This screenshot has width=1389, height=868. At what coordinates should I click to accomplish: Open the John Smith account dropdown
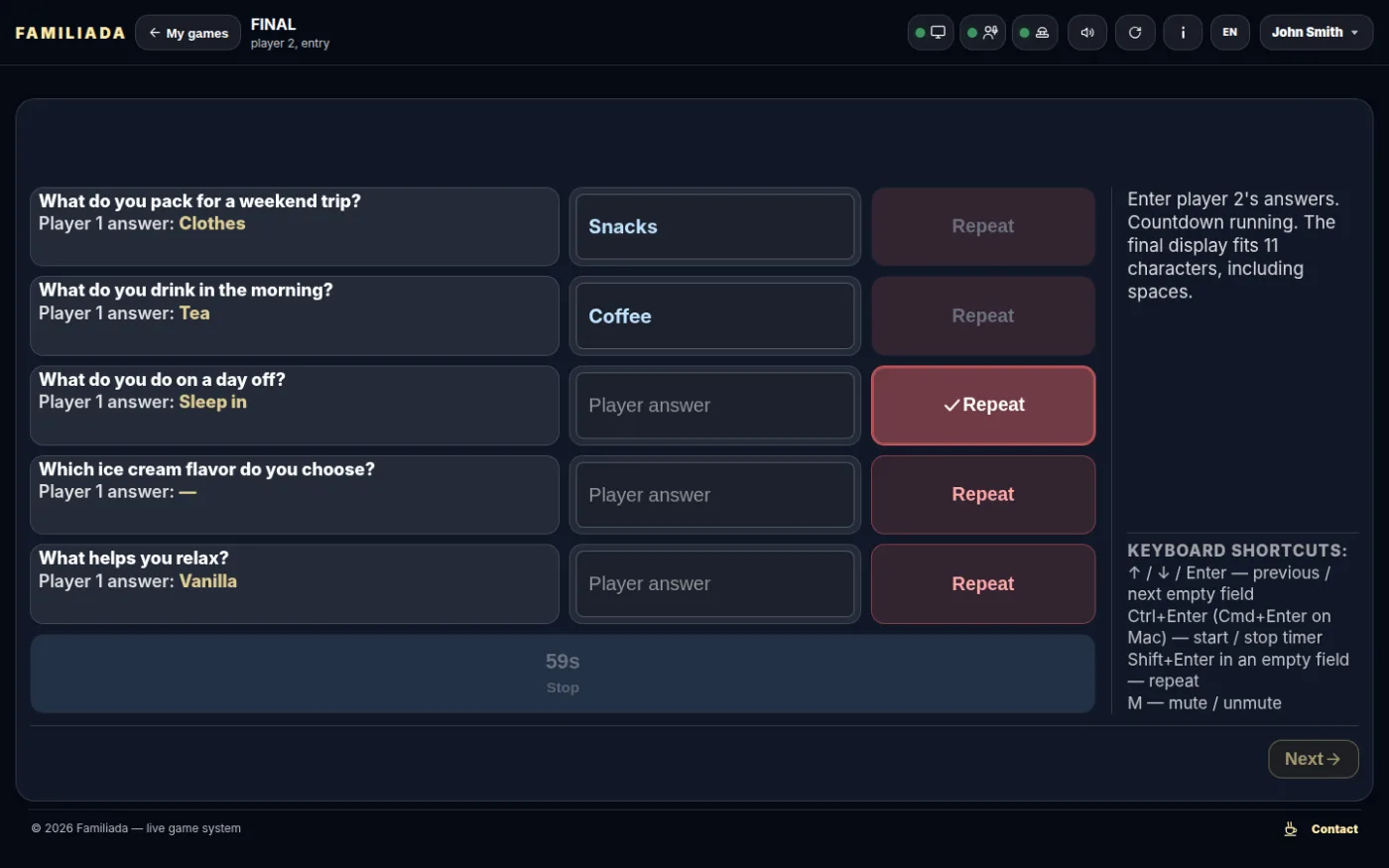point(1317,33)
